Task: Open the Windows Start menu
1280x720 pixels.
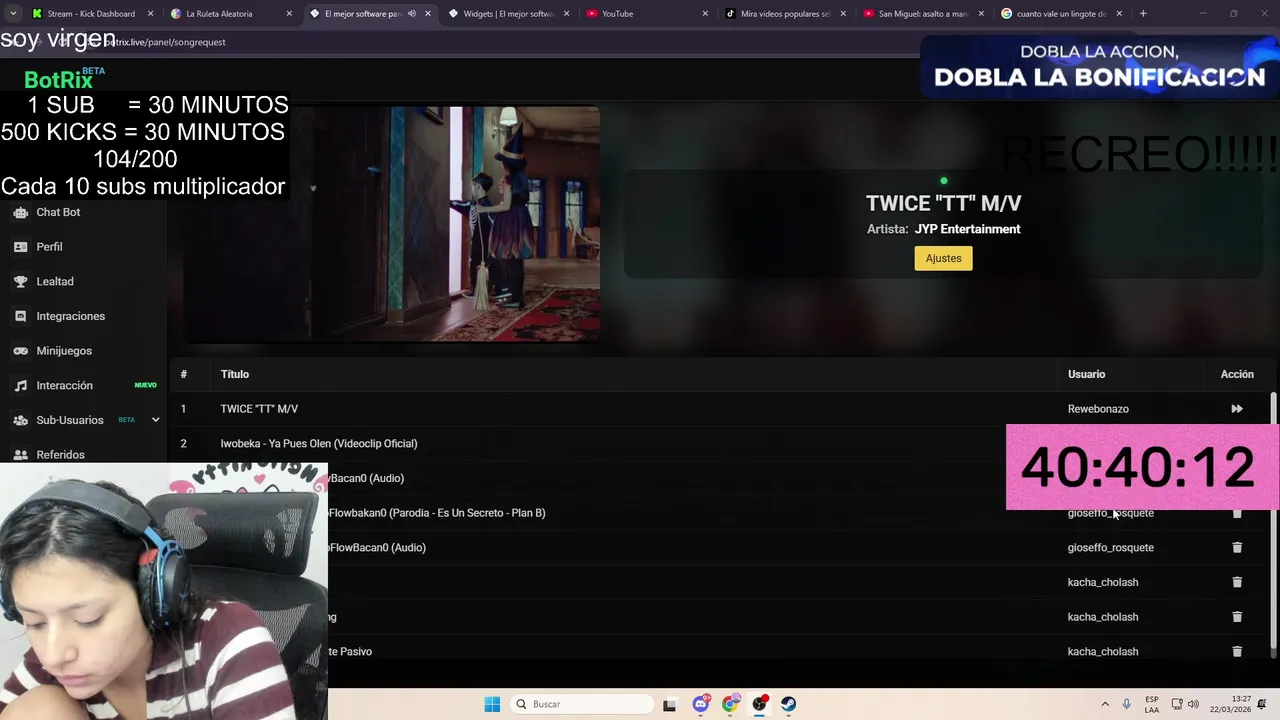Action: tap(492, 704)
